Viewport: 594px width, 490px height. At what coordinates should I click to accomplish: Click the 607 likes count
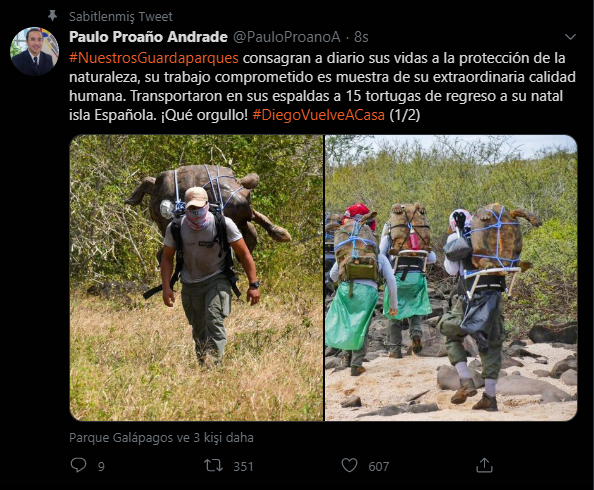pos(379,467)
